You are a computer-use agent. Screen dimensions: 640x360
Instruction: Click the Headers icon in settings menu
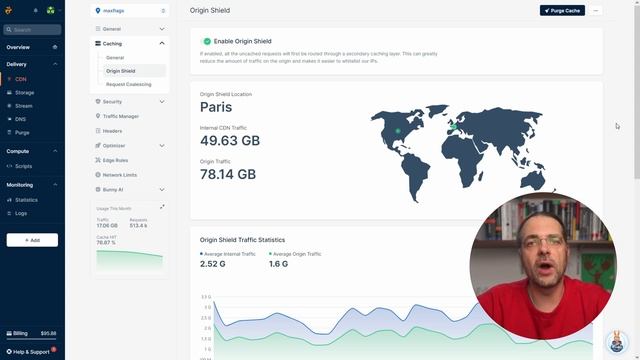point(98,131)
